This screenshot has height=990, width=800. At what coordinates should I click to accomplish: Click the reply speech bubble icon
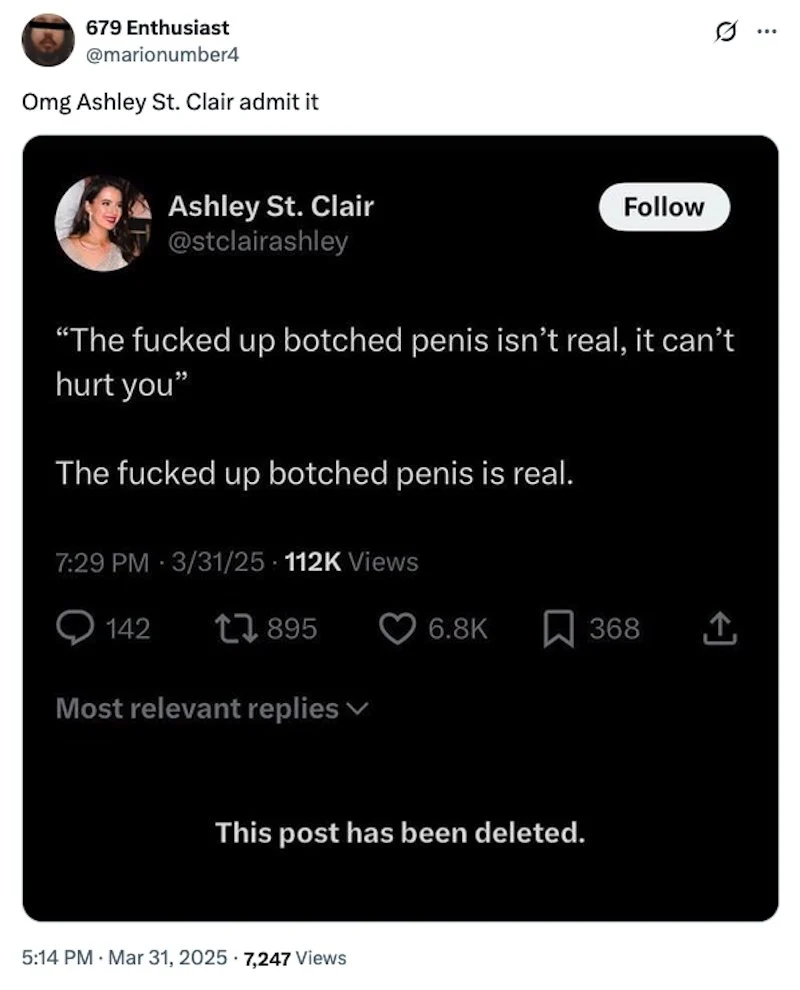73,627
